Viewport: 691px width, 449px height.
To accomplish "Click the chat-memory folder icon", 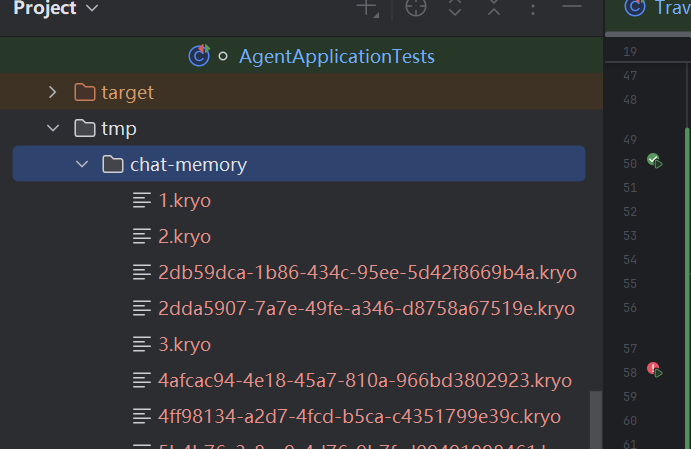I will (x=113, y=164).
